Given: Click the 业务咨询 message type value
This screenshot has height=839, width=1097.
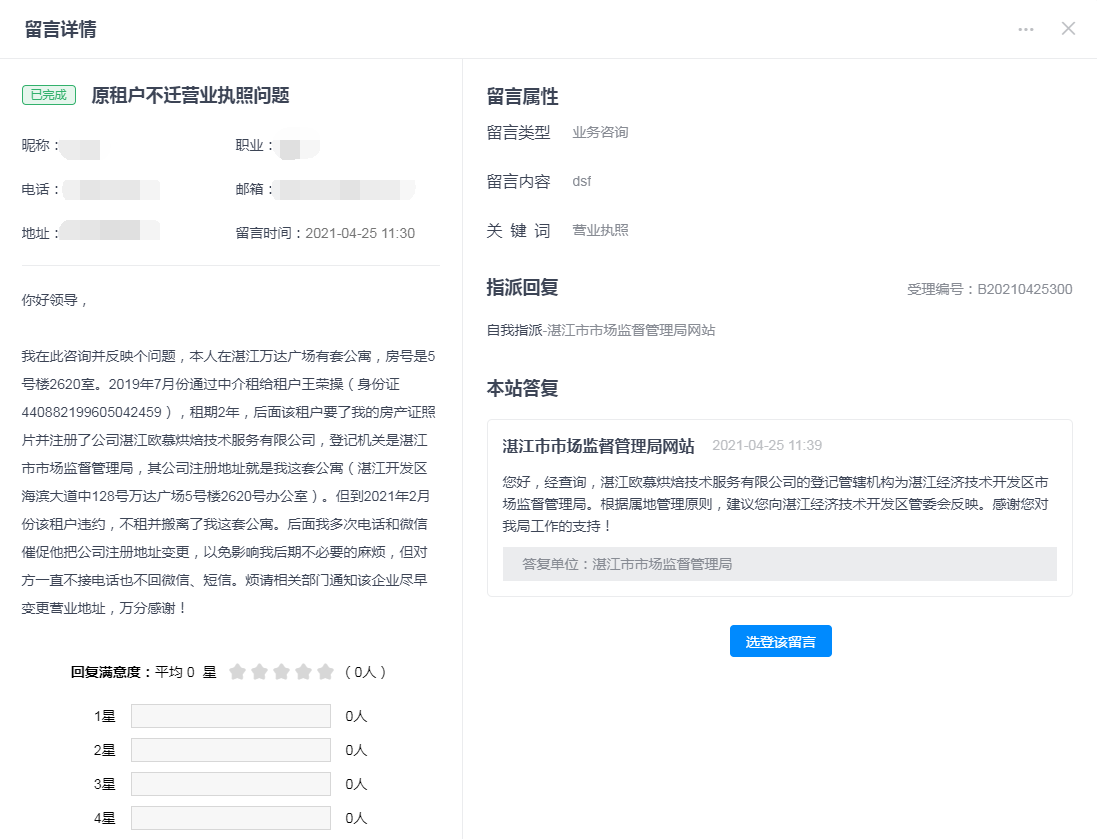Looking at the screenshot, I should [600, 132].
